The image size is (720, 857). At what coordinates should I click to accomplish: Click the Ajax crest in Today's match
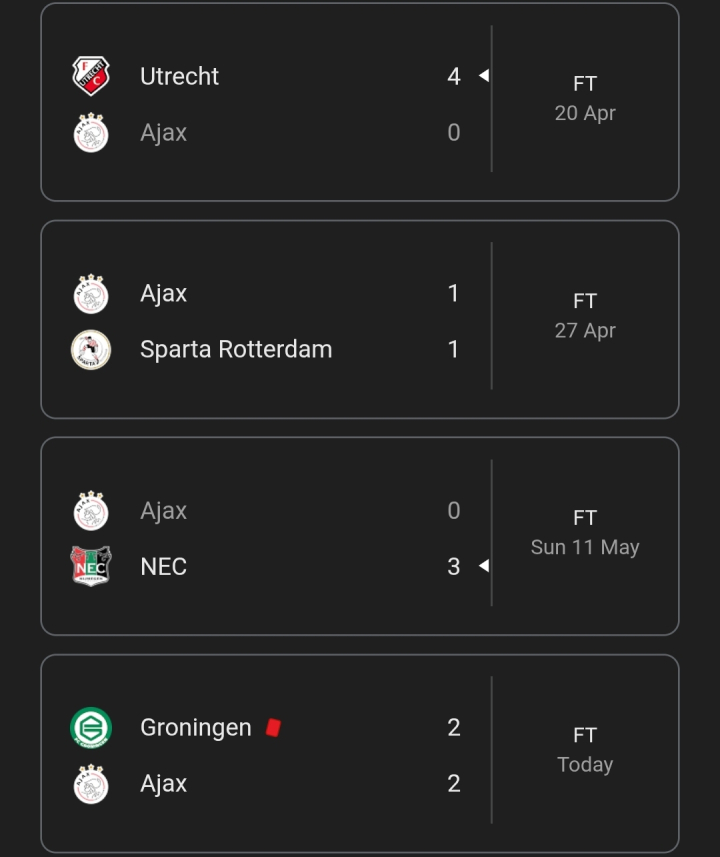pyautogui.click(x=91, y=784)
